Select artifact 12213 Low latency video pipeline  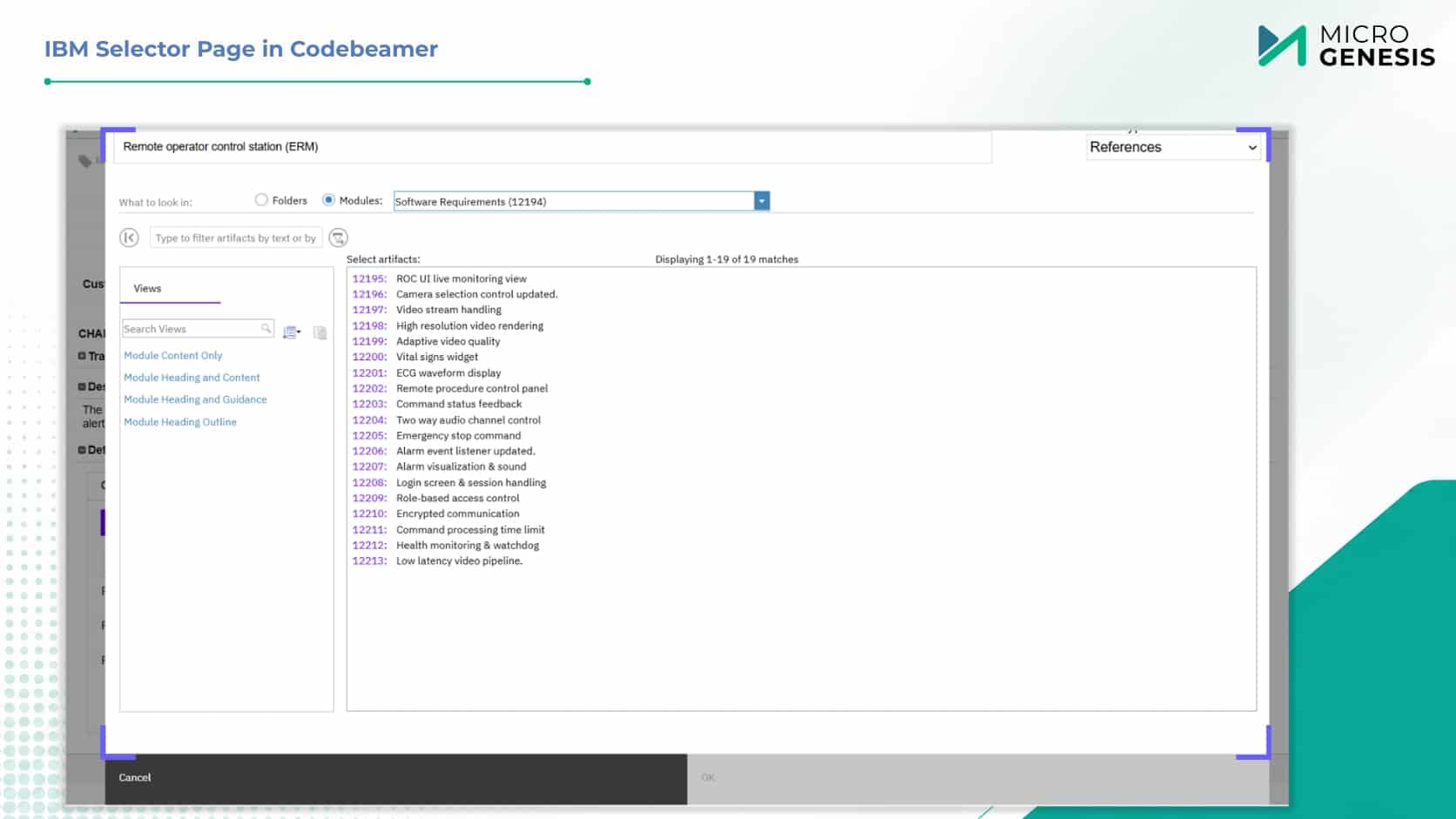(437, 561)
